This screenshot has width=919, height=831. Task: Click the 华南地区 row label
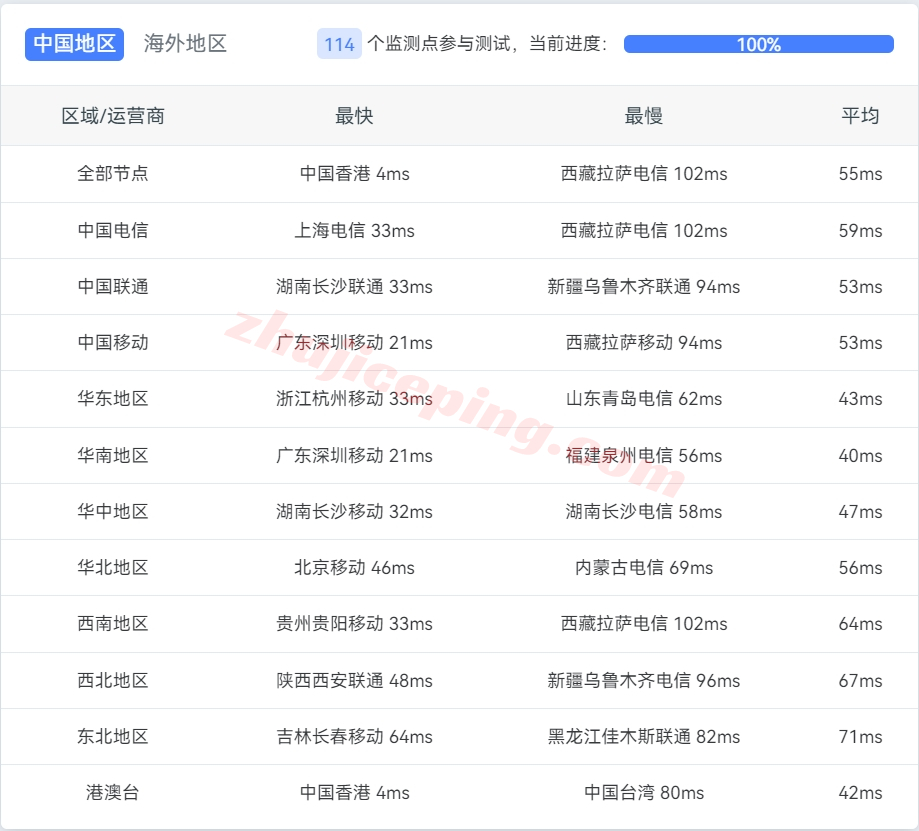113,456
